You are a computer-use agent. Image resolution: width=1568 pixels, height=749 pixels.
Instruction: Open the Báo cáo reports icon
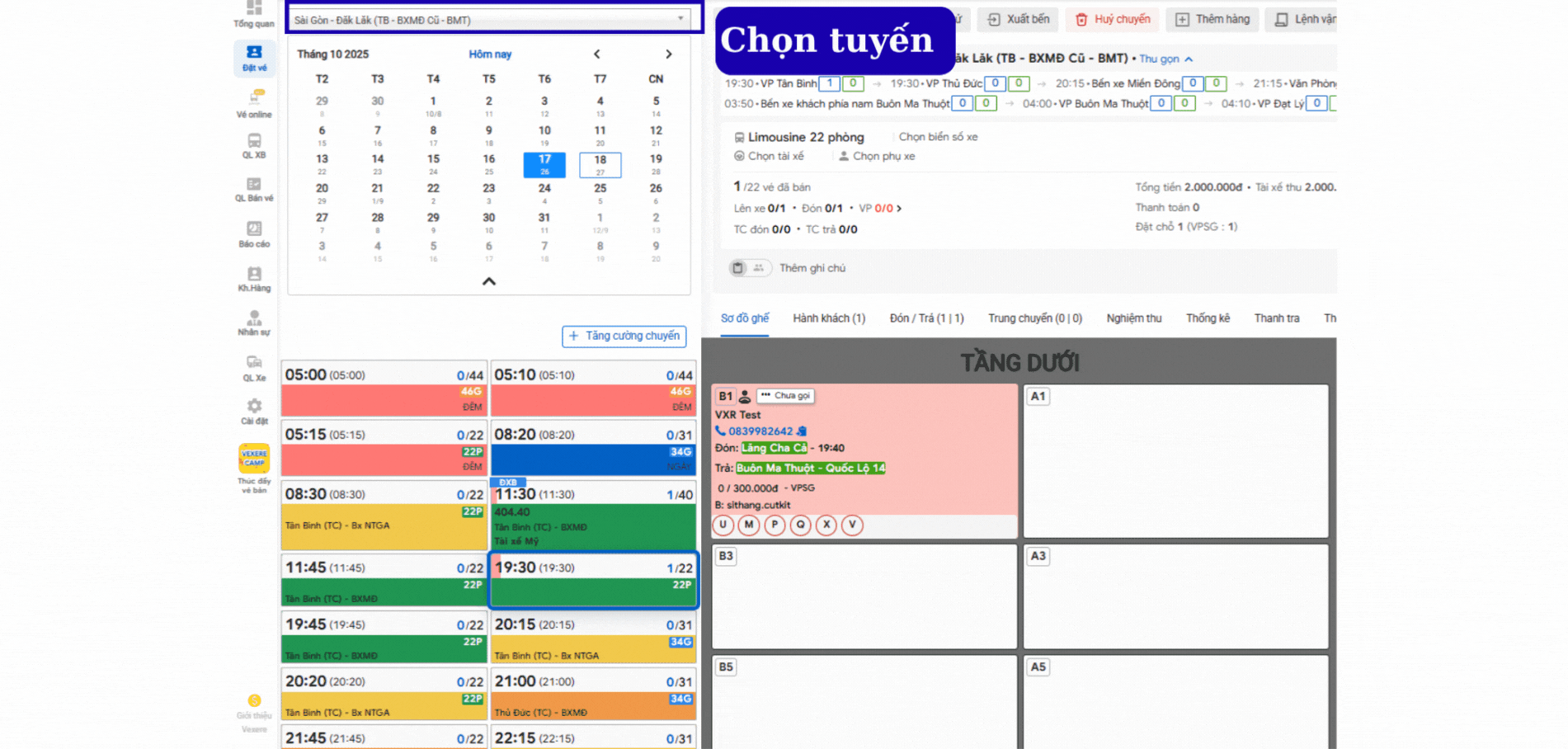(x=254, y=233)
